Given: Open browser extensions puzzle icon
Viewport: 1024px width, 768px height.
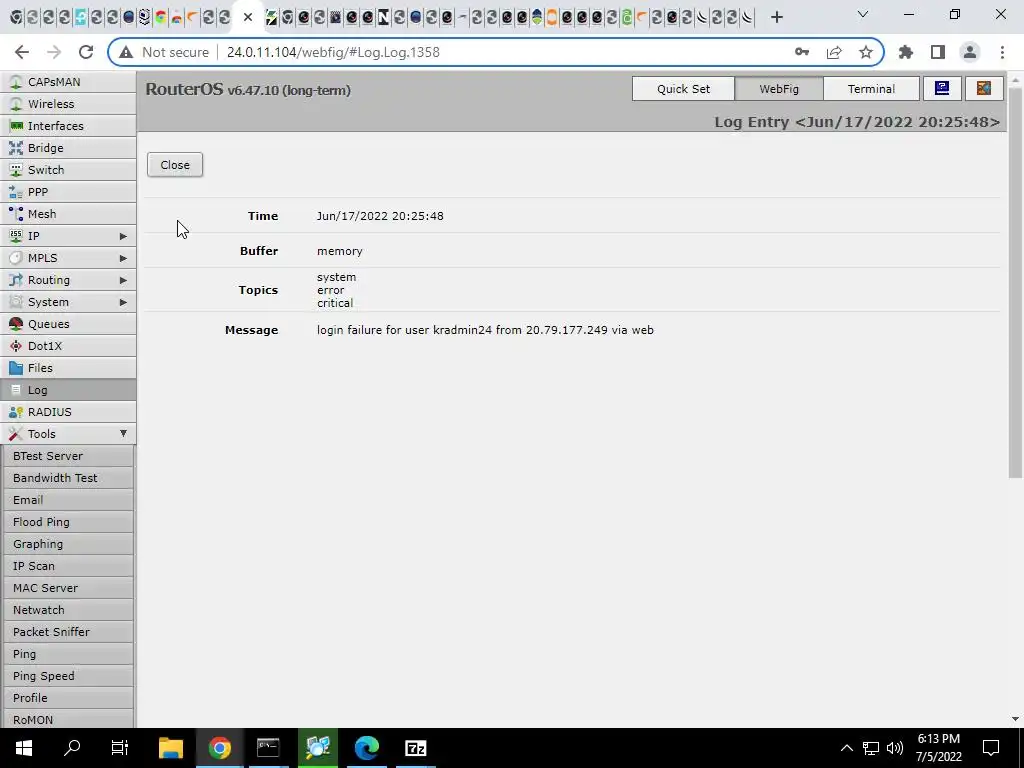Looking at the screenshot, I should tap(906, 52).
